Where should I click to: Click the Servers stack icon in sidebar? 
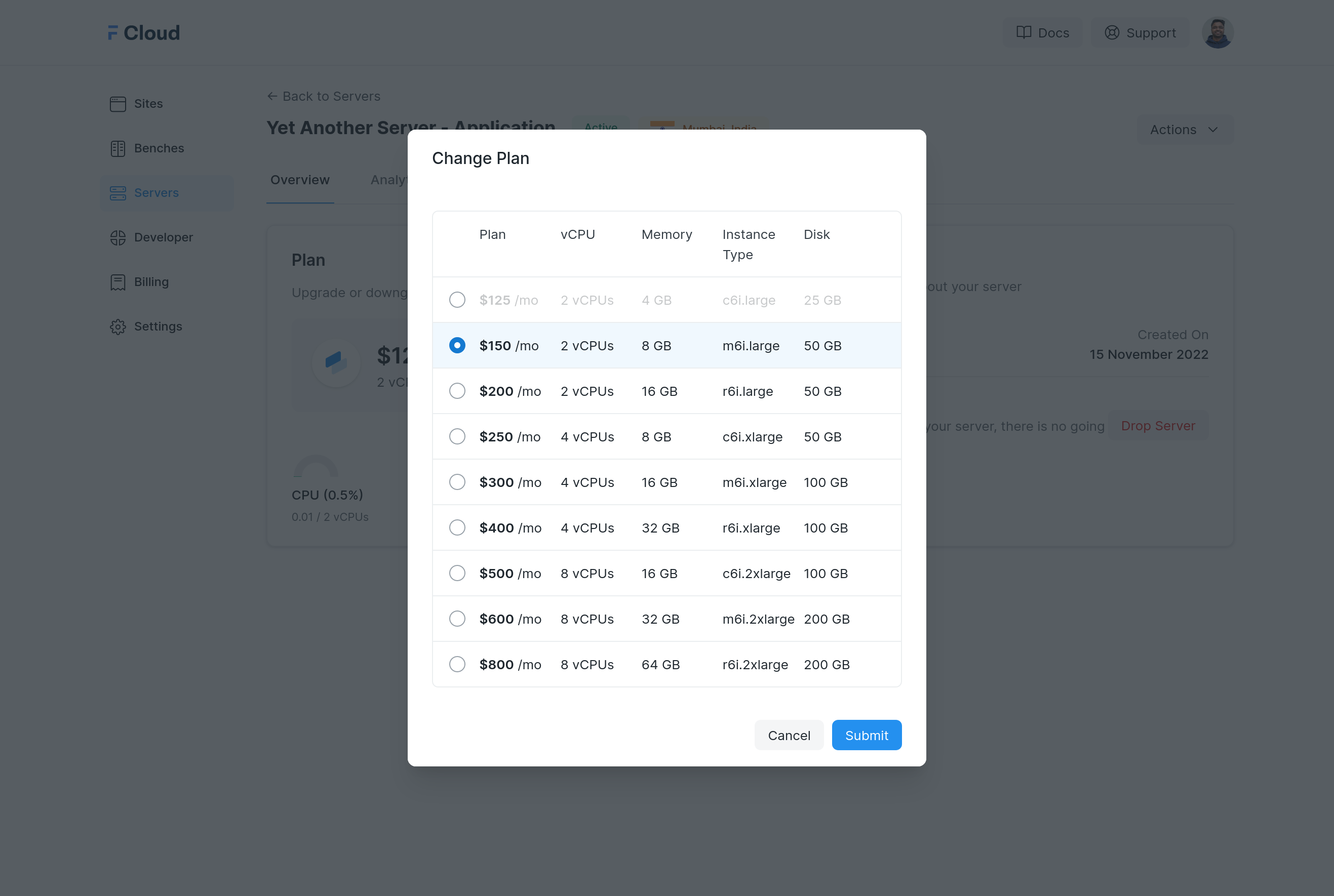pyautogui.click(x=117, y=193)
